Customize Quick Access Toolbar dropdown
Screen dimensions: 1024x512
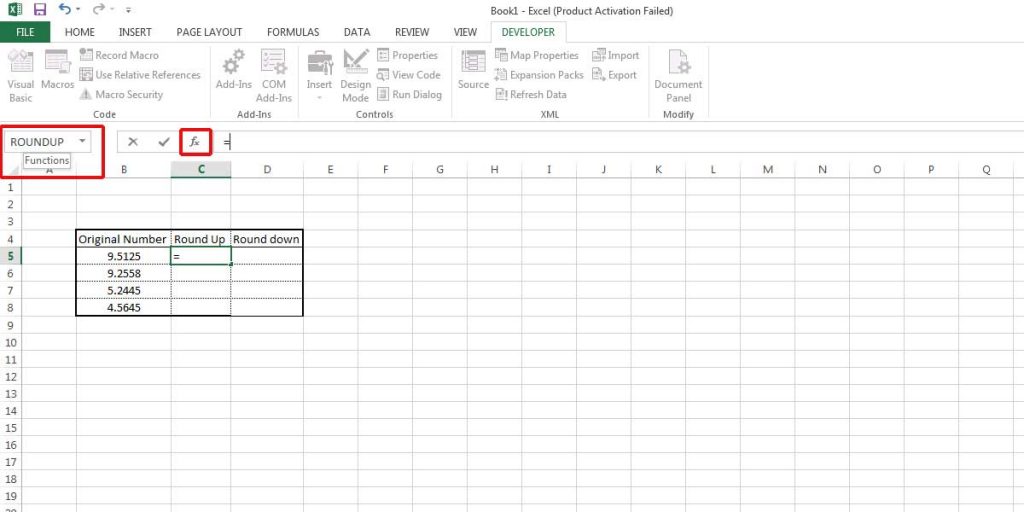[128, 10]
